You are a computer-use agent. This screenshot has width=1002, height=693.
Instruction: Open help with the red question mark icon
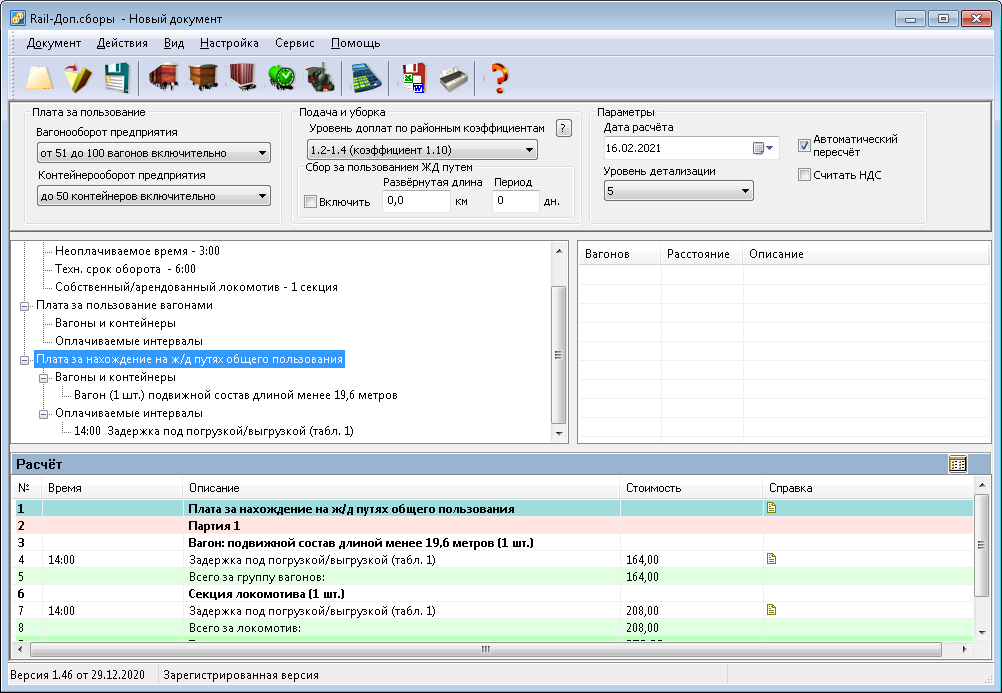tap(500, 78)
